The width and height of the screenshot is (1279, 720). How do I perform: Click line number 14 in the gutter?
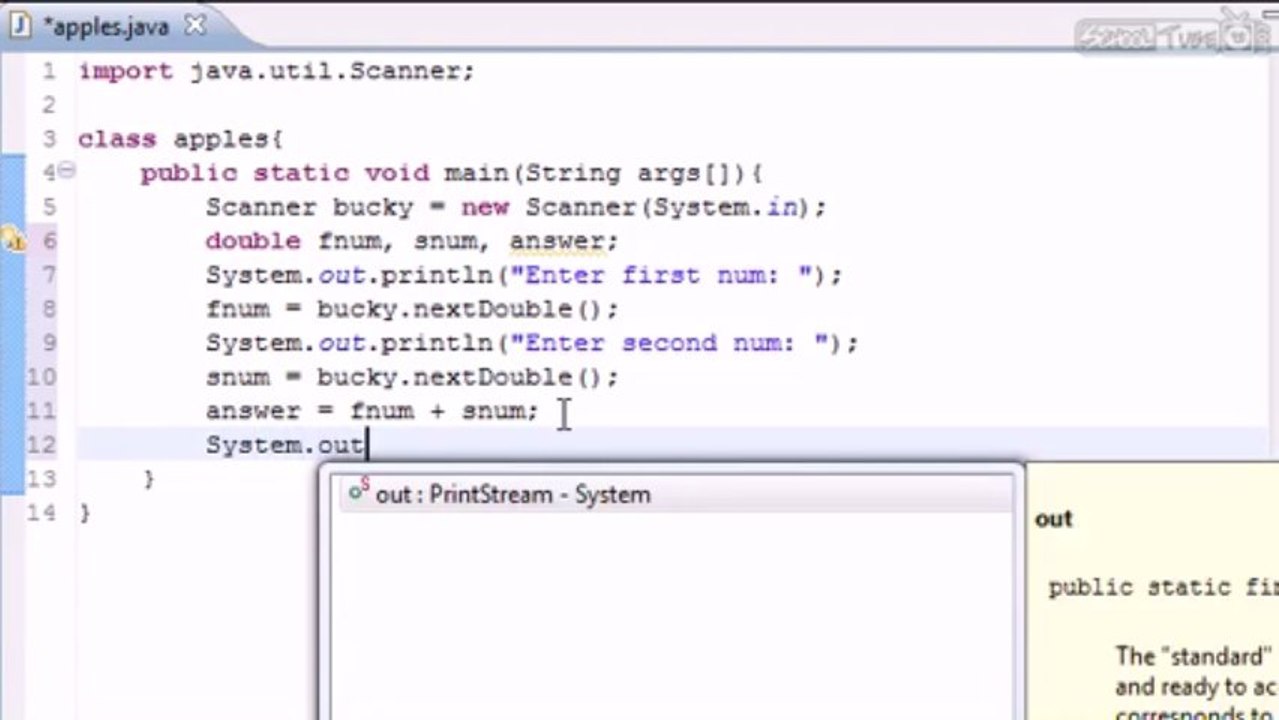click(41, 513)
